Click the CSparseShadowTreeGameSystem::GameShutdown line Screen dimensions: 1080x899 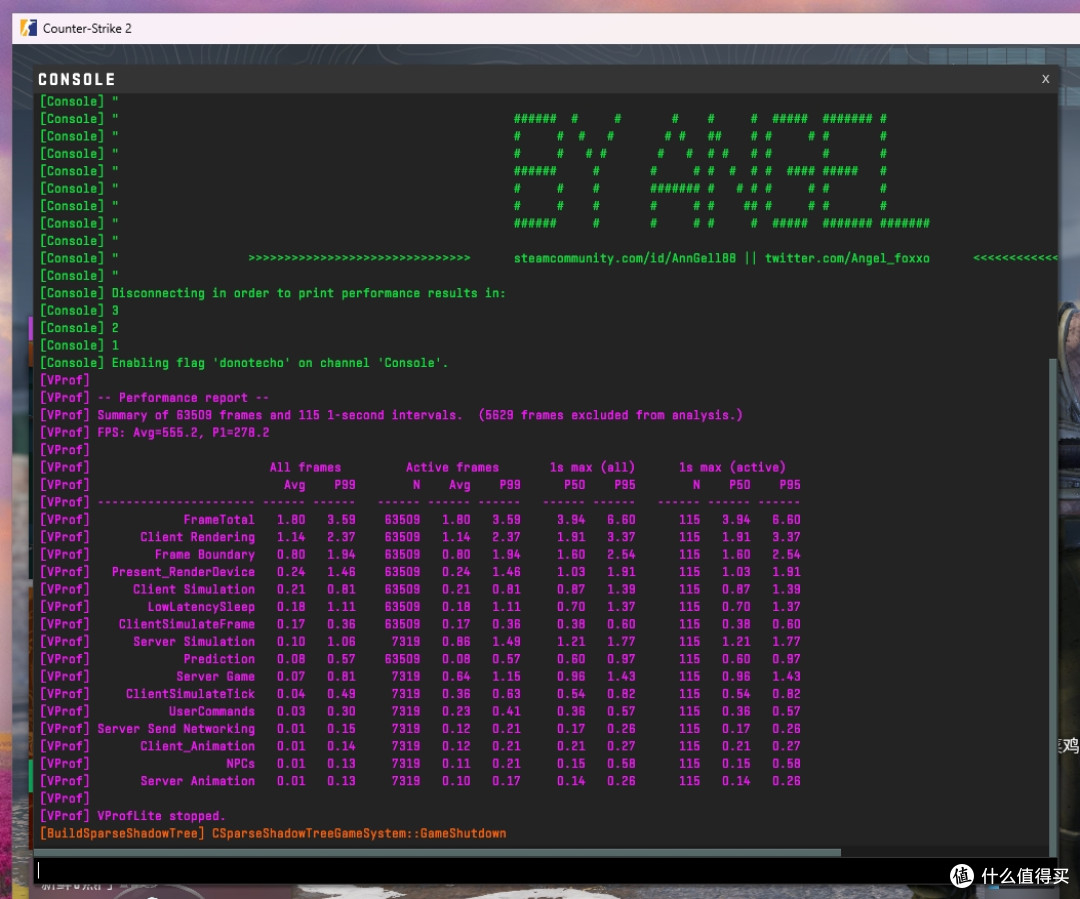[359, 834]
